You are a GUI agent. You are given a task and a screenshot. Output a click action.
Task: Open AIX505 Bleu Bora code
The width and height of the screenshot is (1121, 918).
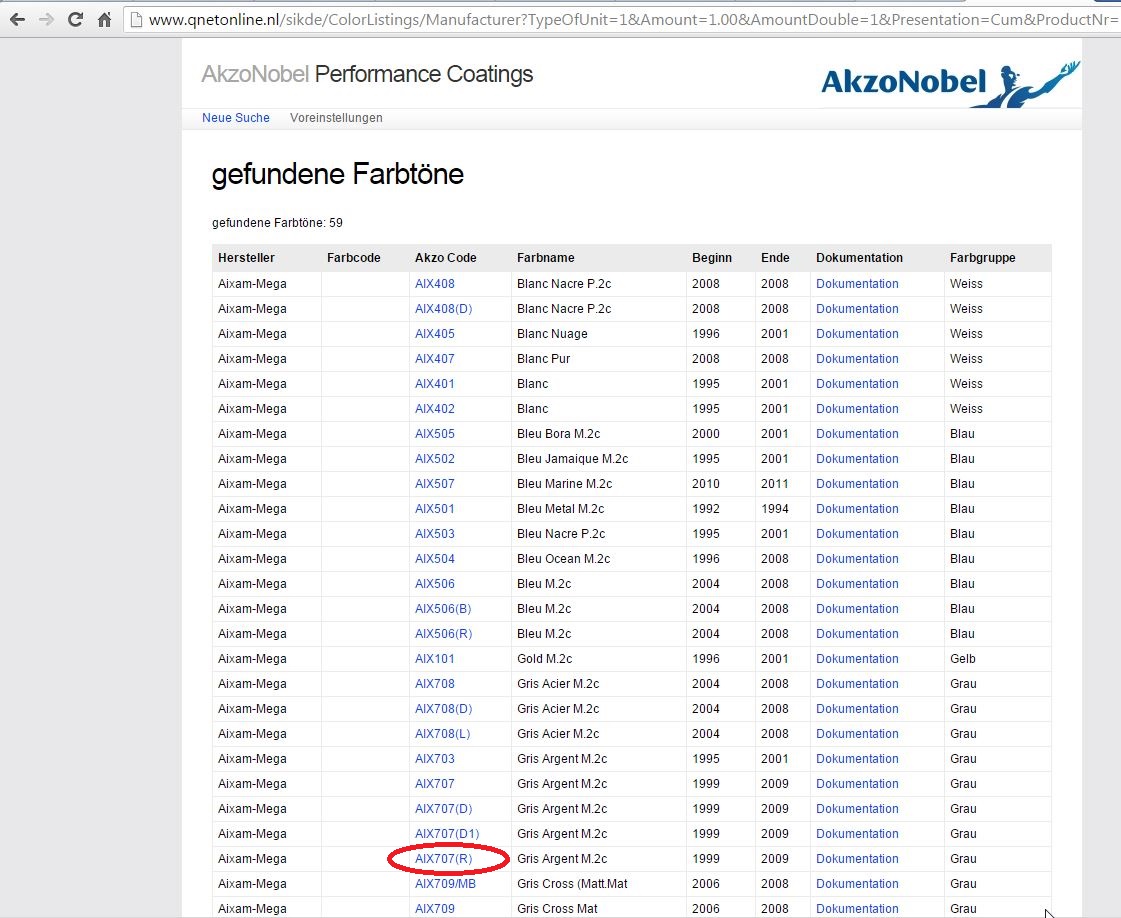pos(435,434)
